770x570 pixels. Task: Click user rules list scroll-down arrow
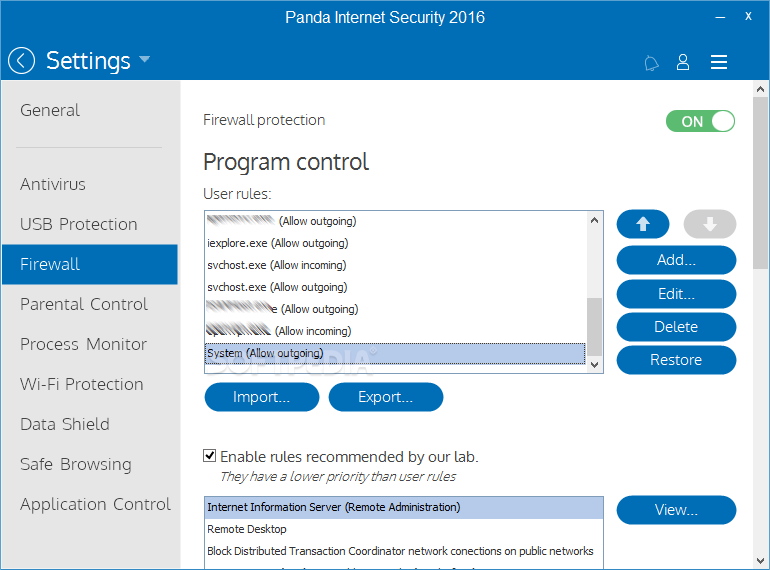tap(594, 364)
